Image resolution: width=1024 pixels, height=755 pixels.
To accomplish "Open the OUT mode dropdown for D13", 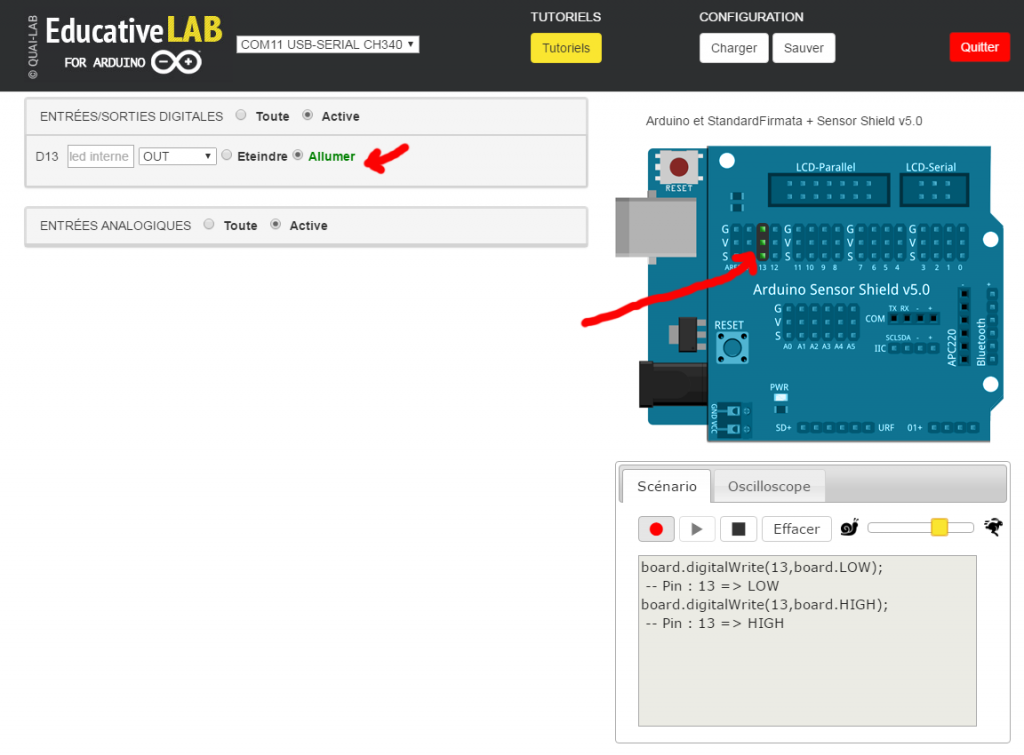I will click(177, 155).
